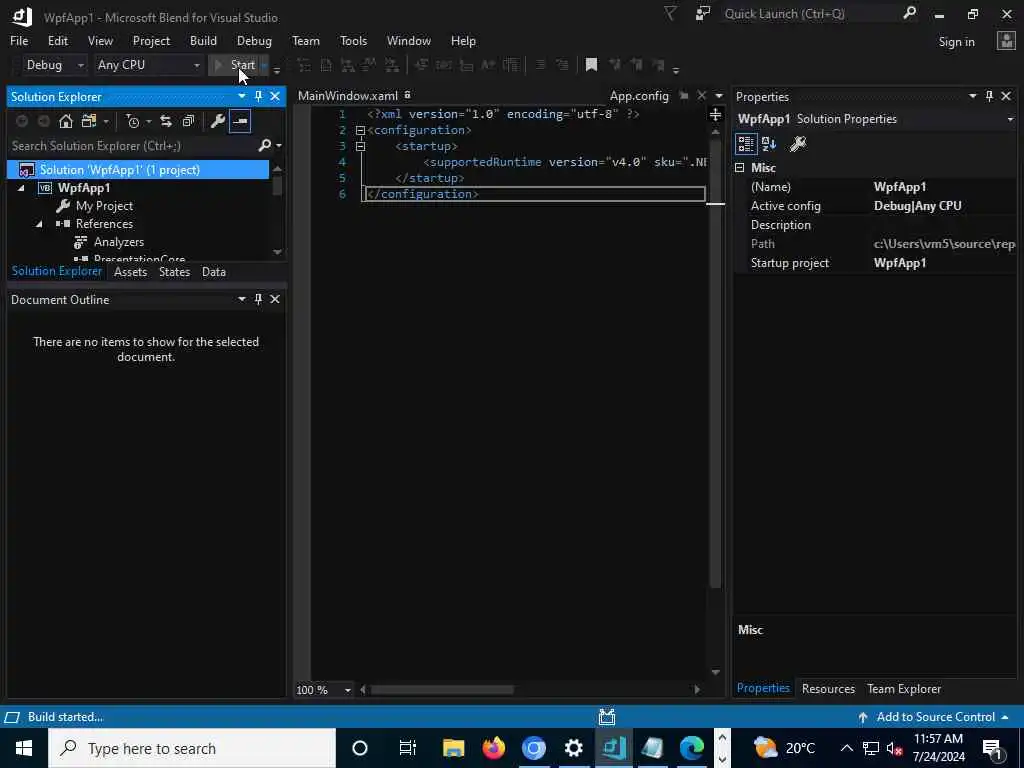The width and height of the screenshot is (1024, 768).
Task: Click the Quick Launch search magnifier
Action: click(909, 13)
